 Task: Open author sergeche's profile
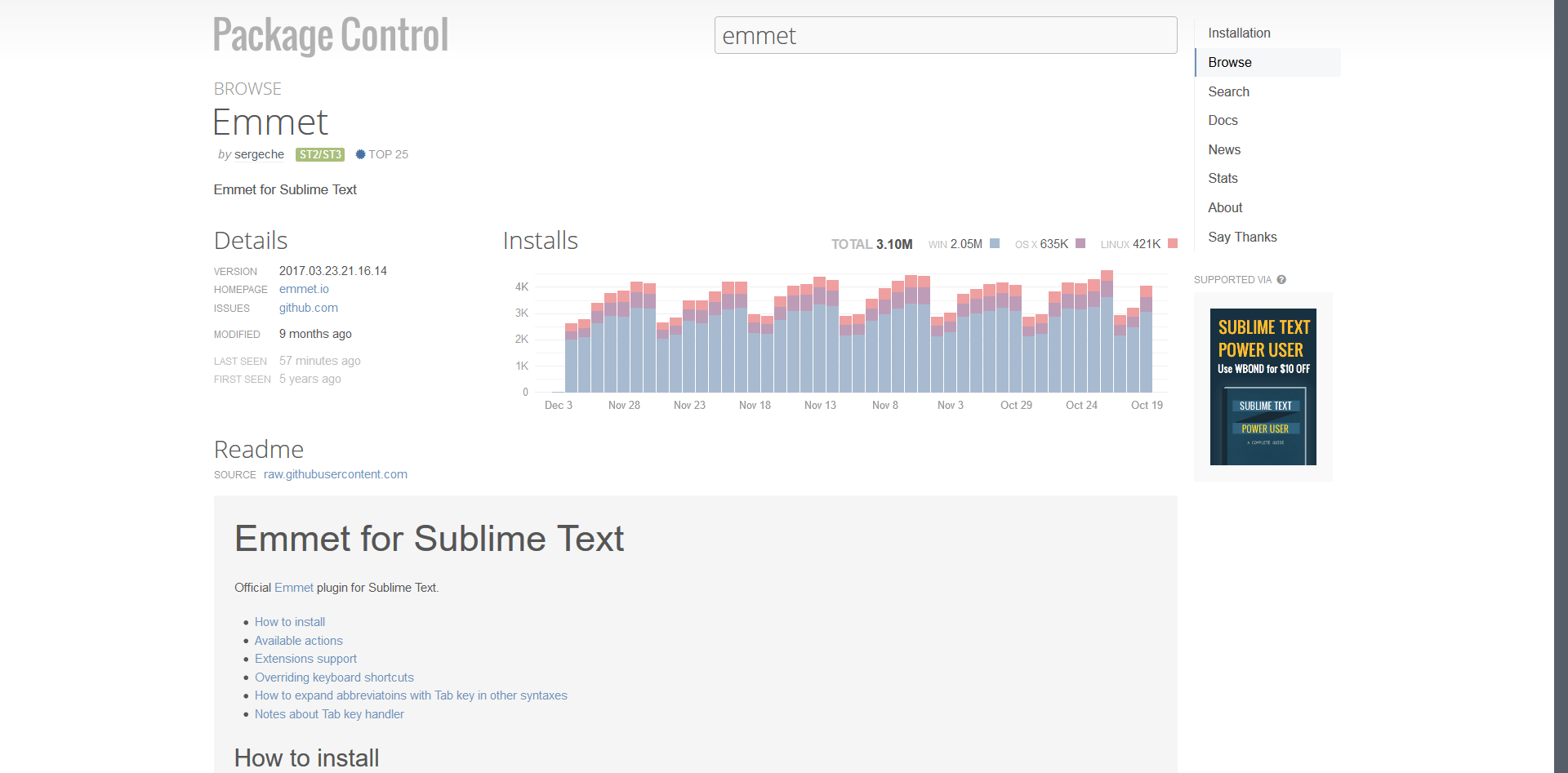[x=259, y=154]
